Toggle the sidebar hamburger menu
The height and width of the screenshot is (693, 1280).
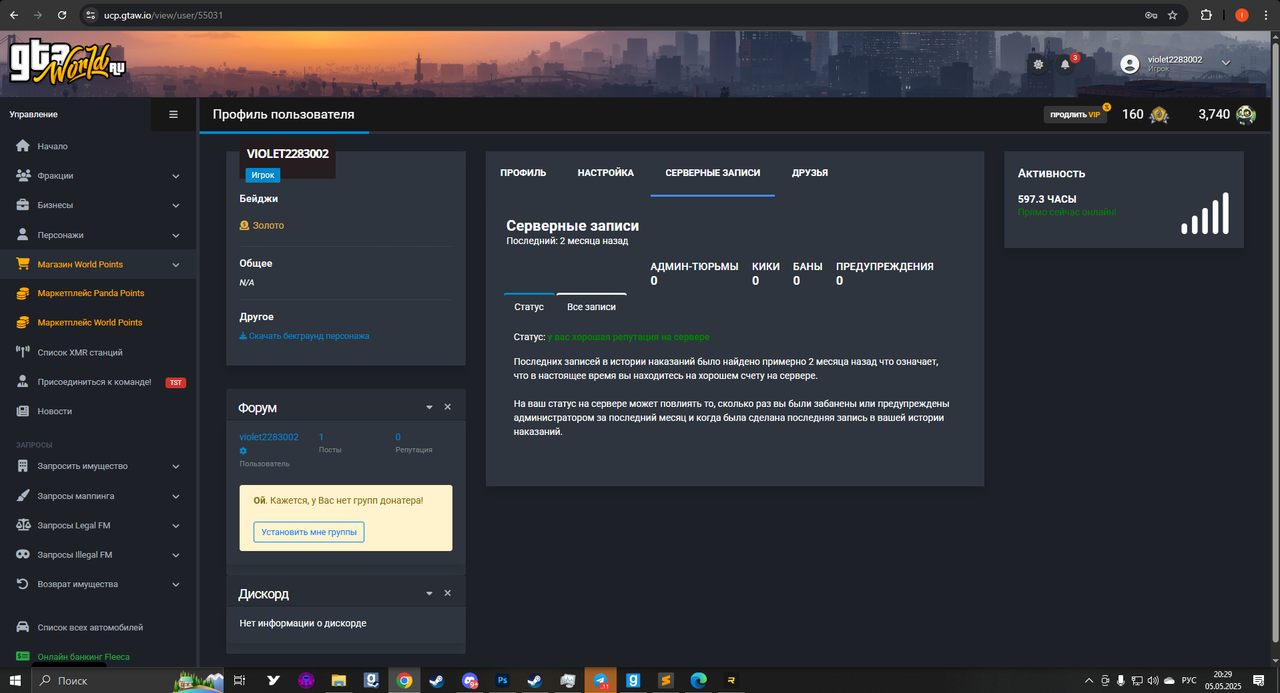[174, 114]
